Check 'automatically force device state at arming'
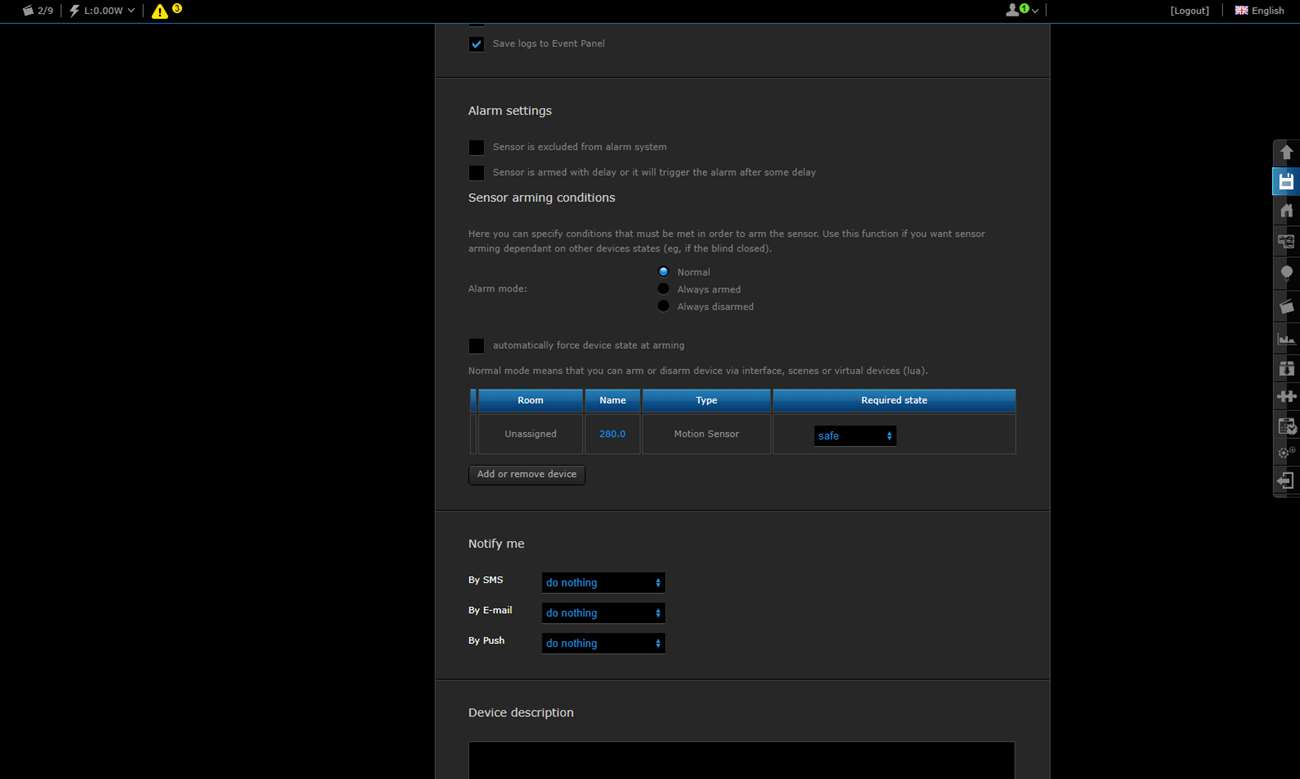 click(476, 346)
